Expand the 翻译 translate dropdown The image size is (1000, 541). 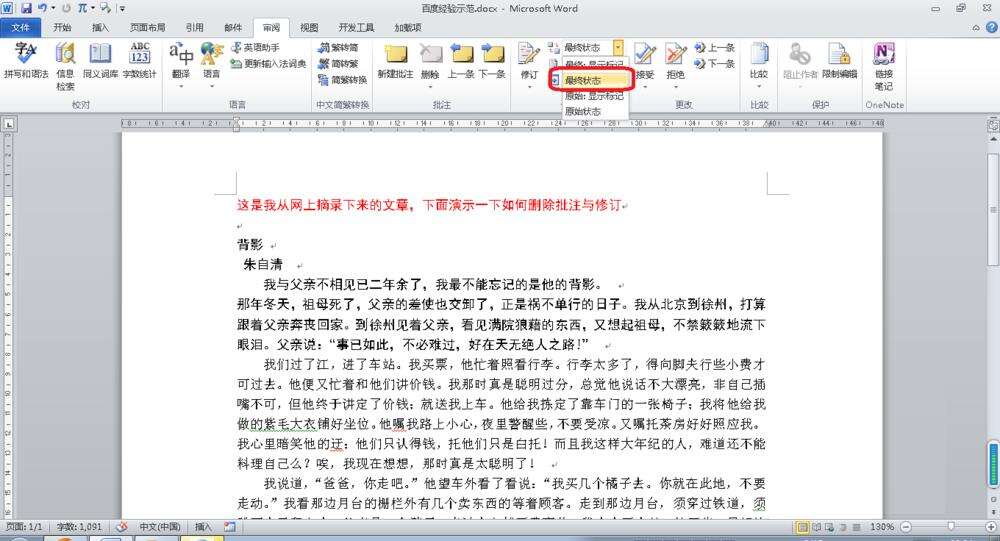coord(181,85)
